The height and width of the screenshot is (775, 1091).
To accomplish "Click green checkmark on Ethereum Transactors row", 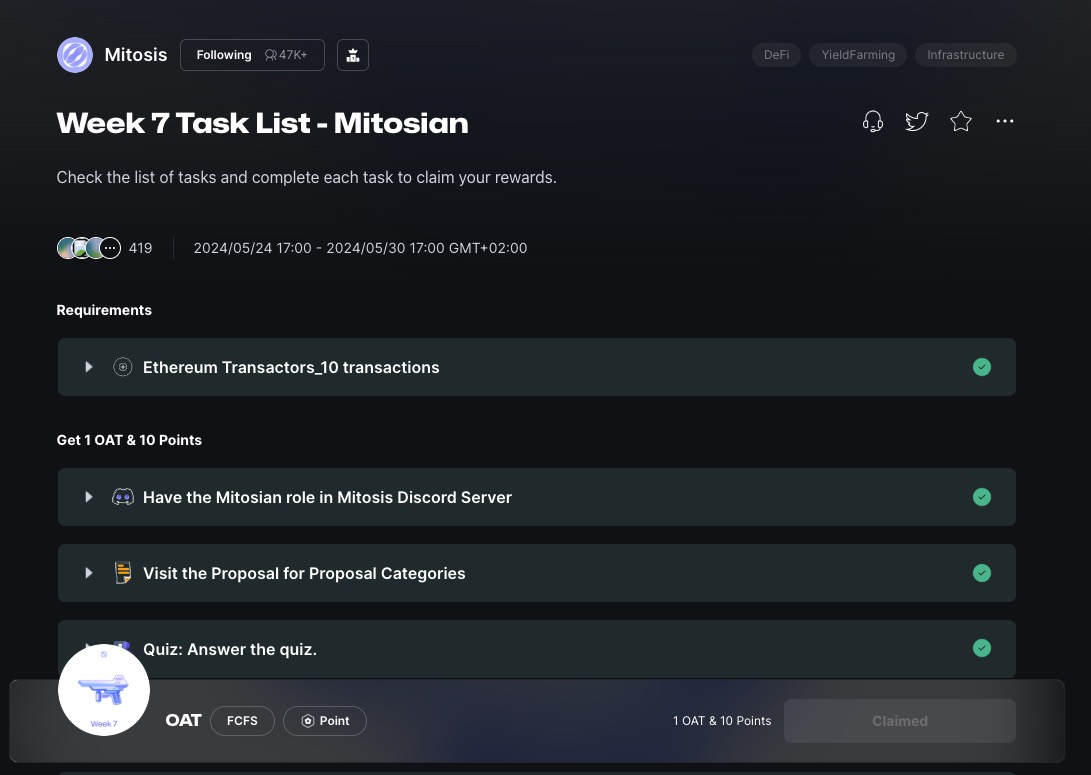I will pos(982,367).
